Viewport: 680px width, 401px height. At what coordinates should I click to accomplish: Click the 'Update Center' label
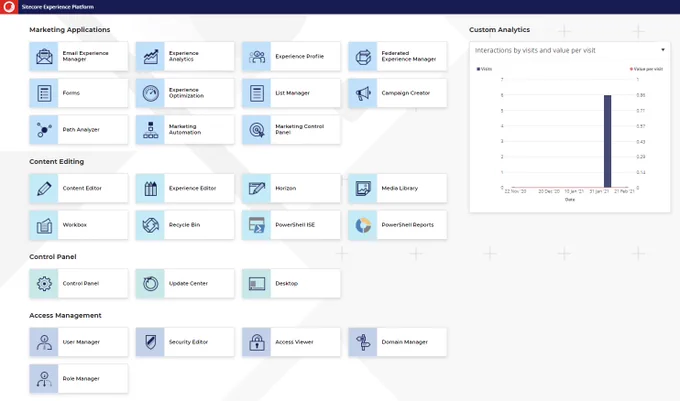[x=188, y=283]
